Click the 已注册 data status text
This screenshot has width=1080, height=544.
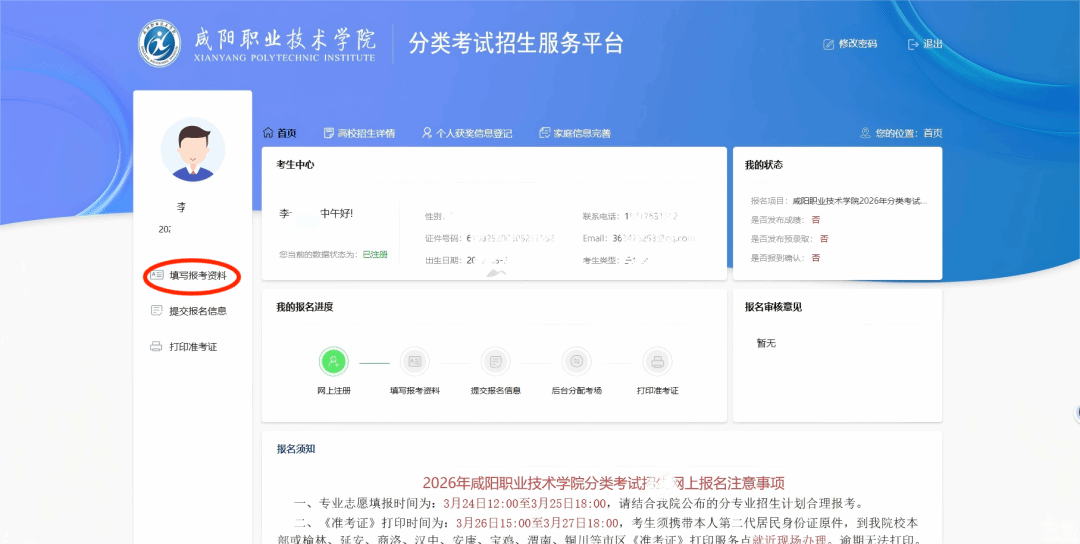coord(374,255)
